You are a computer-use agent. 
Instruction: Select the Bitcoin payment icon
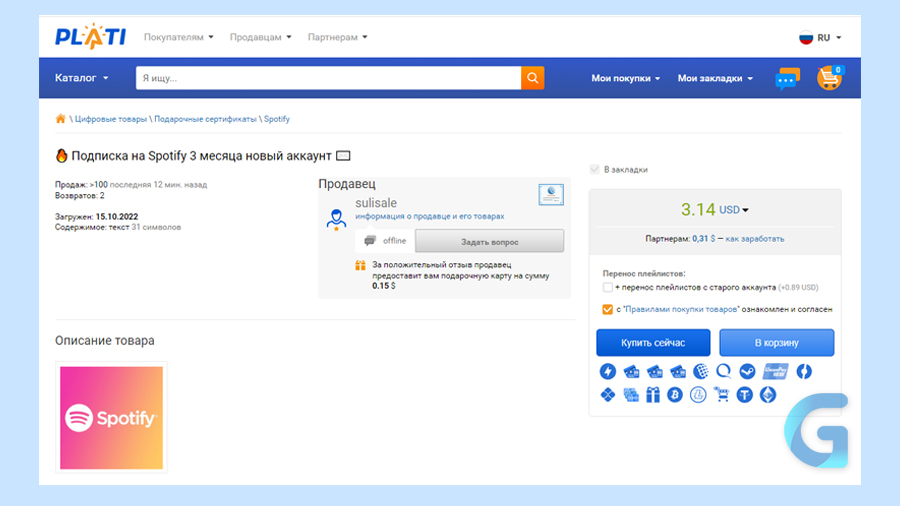(x=675, y=395)
